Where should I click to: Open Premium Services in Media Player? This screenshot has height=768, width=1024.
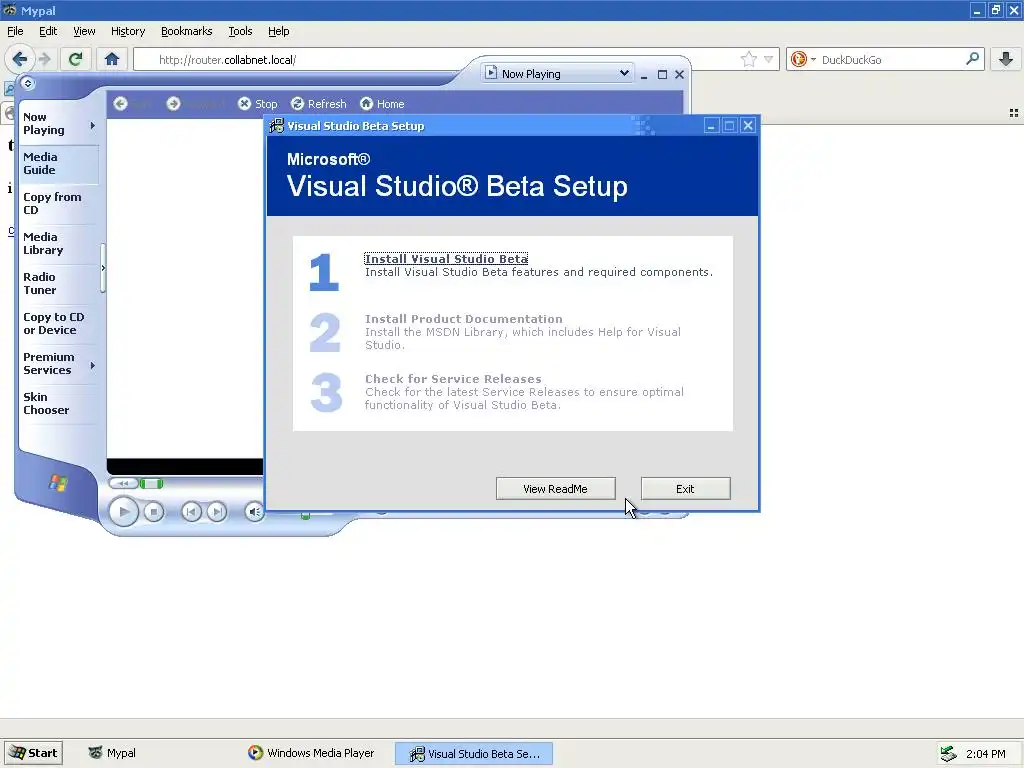click(x=48, y=363)
